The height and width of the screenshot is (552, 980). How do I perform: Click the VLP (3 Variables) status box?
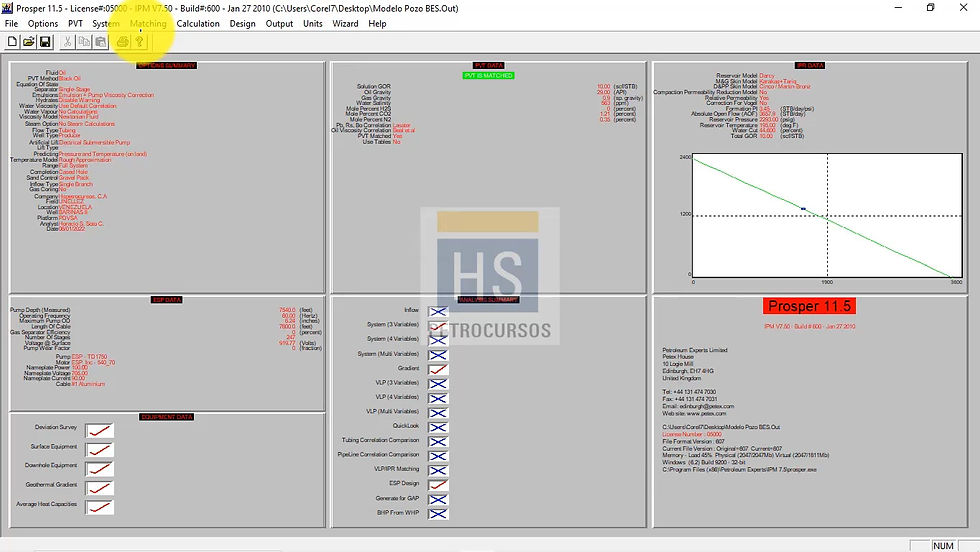pyautogui.click(x=438, y=384)
